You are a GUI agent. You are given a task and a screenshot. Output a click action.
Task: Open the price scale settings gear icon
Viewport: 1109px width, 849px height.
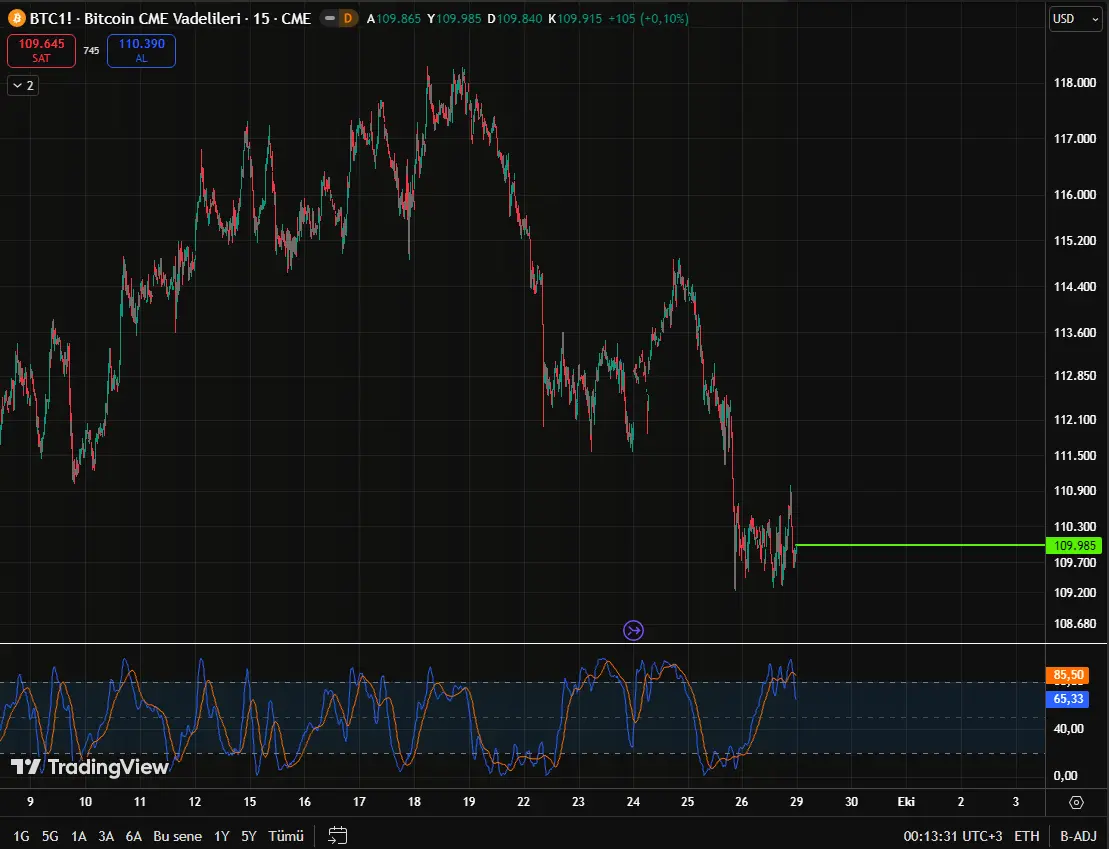point(1076,802)
